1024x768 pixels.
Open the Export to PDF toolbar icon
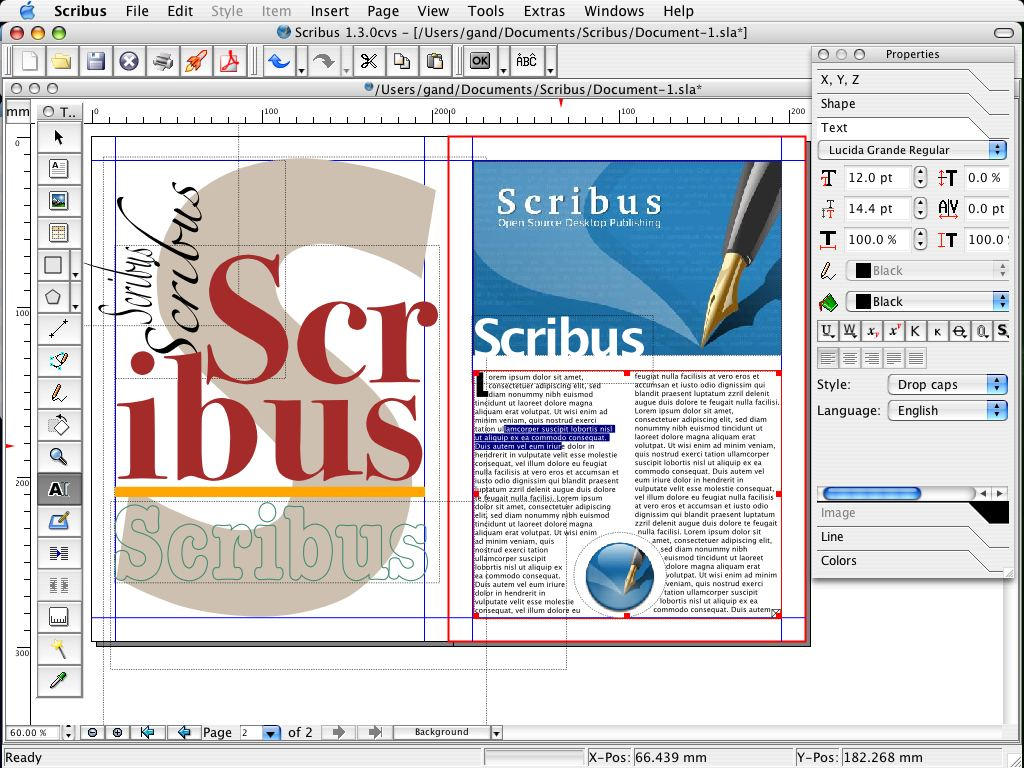tap(230, 61)
